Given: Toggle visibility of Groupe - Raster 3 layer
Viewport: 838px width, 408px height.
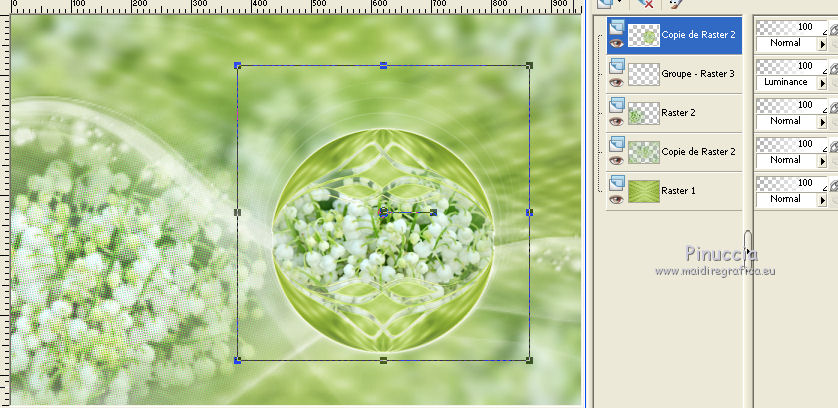Looking at the screenshot, I should click(617, 82).
